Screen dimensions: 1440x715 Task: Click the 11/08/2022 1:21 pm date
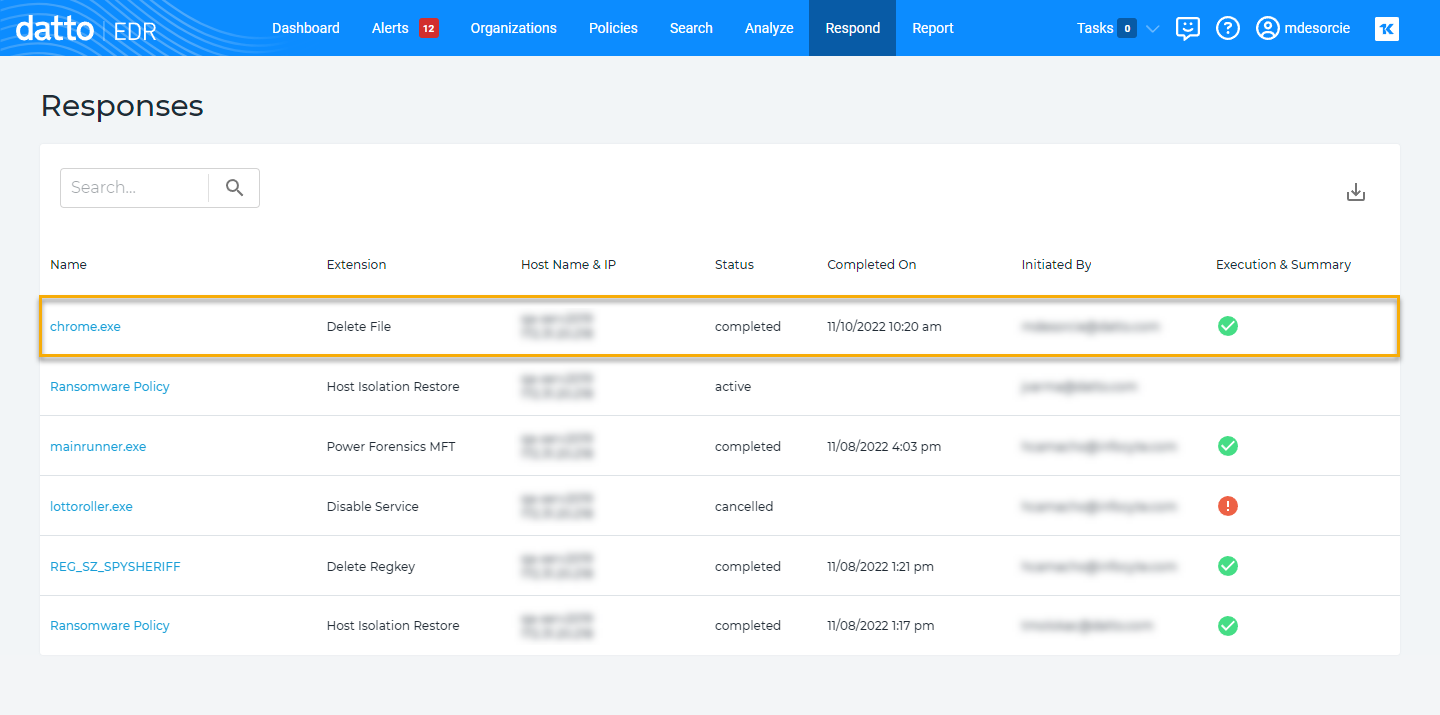(x=880, y=566)
